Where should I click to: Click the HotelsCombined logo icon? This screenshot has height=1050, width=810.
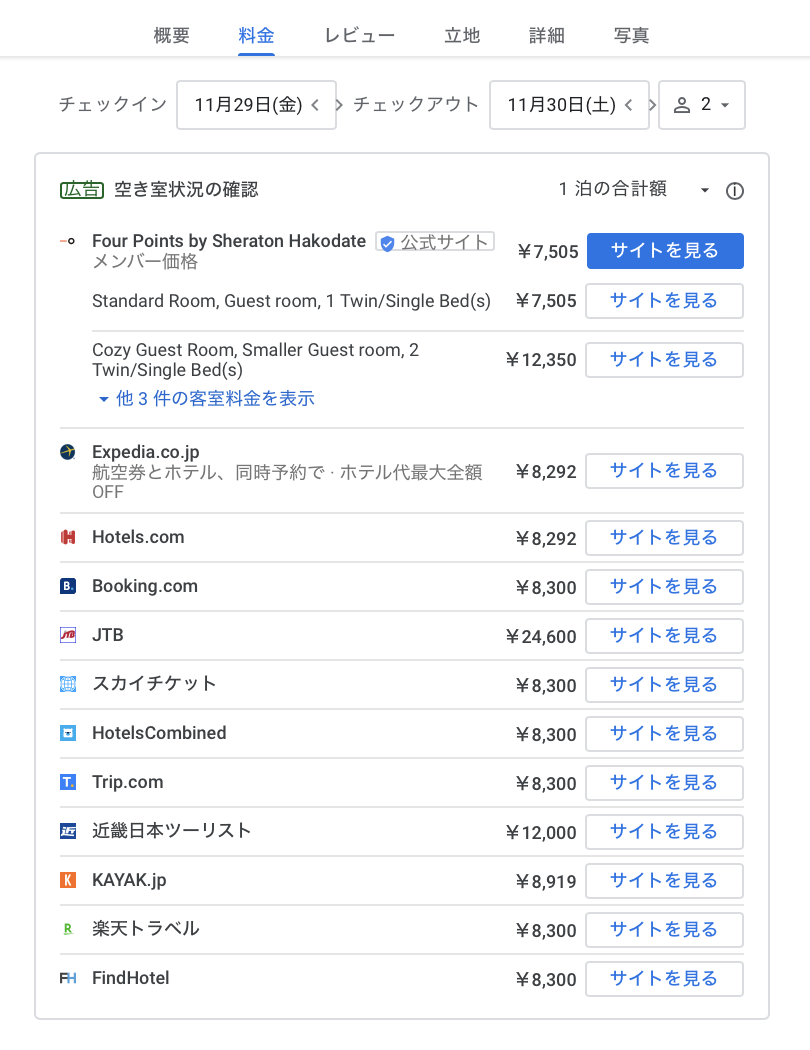68,733
